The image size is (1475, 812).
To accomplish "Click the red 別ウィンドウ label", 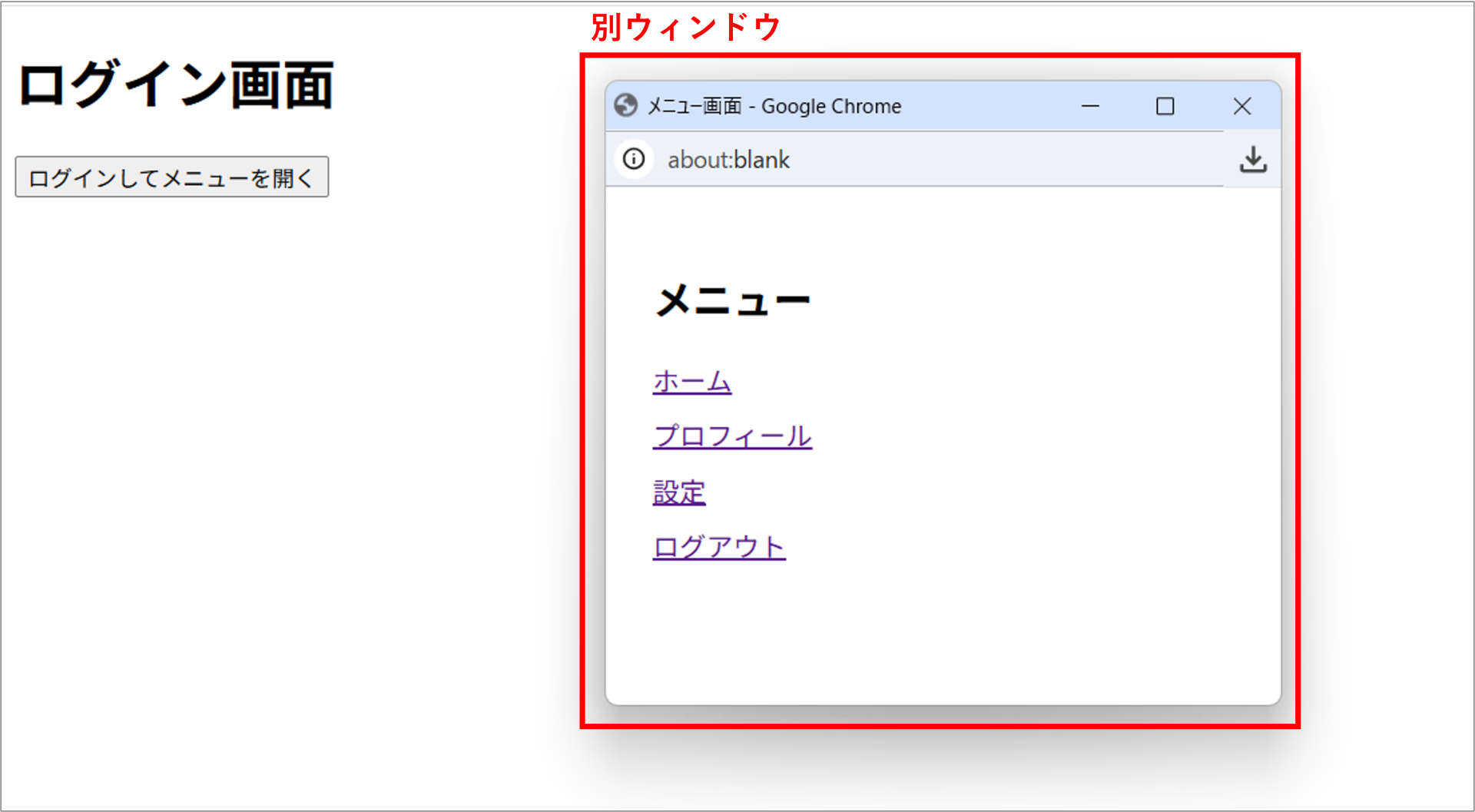I will pyautogui.click(x=685, y=28).
